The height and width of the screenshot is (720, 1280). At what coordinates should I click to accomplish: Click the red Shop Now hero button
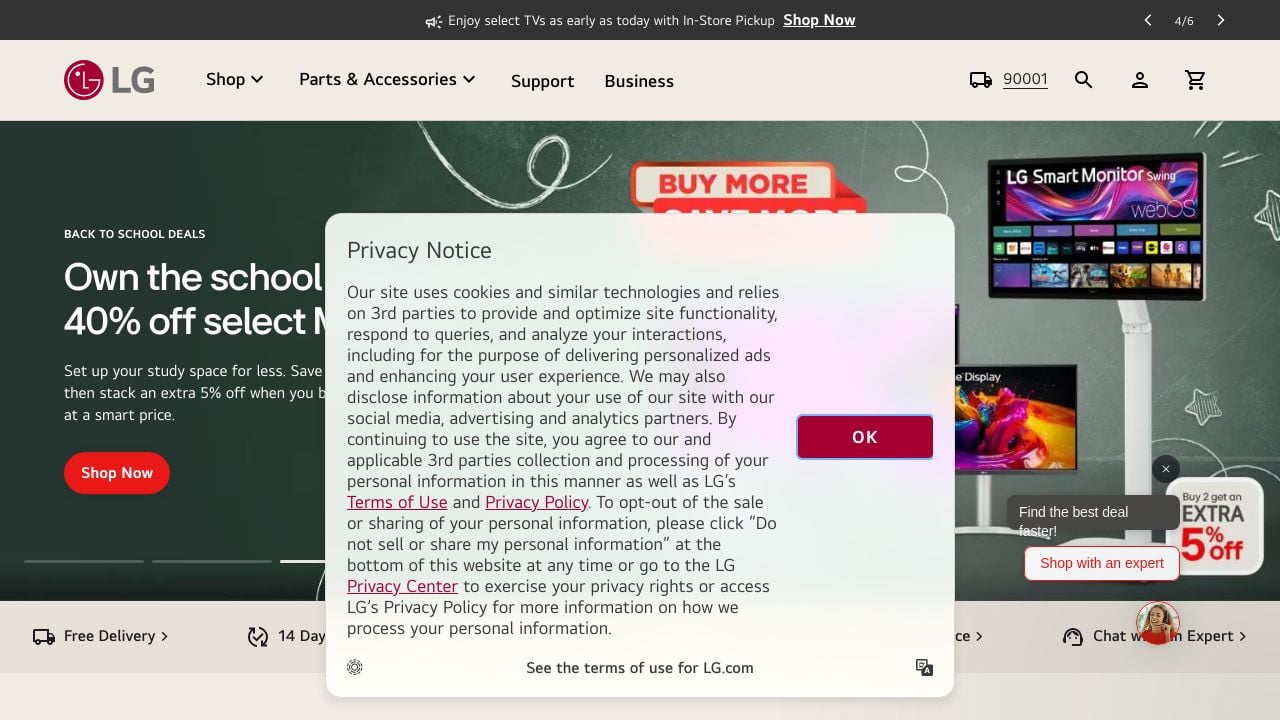click(117, 473)
